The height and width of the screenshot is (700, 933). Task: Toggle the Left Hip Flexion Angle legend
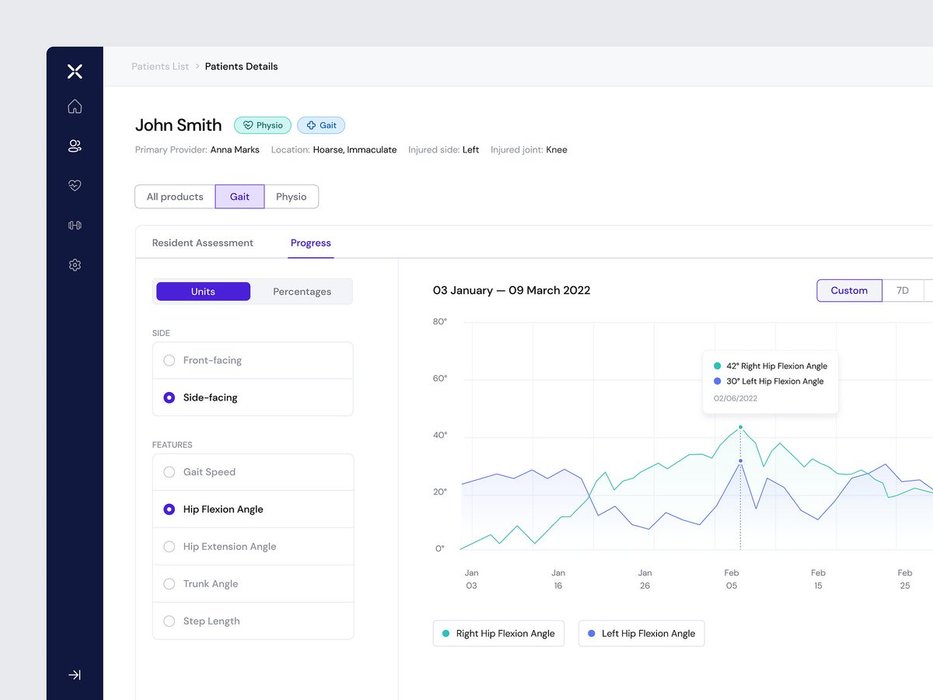click(641, 633)
